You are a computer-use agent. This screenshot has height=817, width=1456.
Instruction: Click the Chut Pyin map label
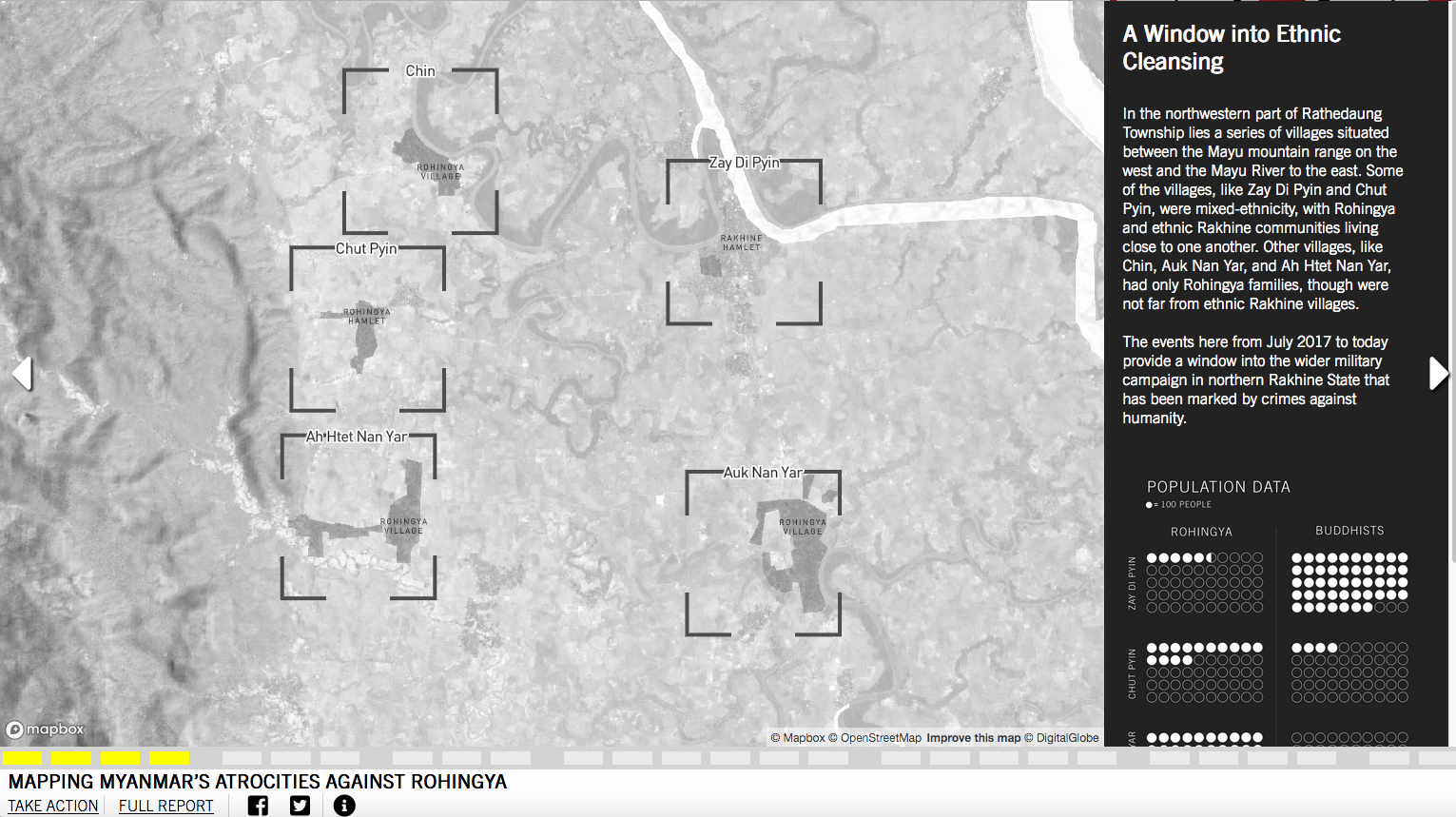(x=366, y=248)
